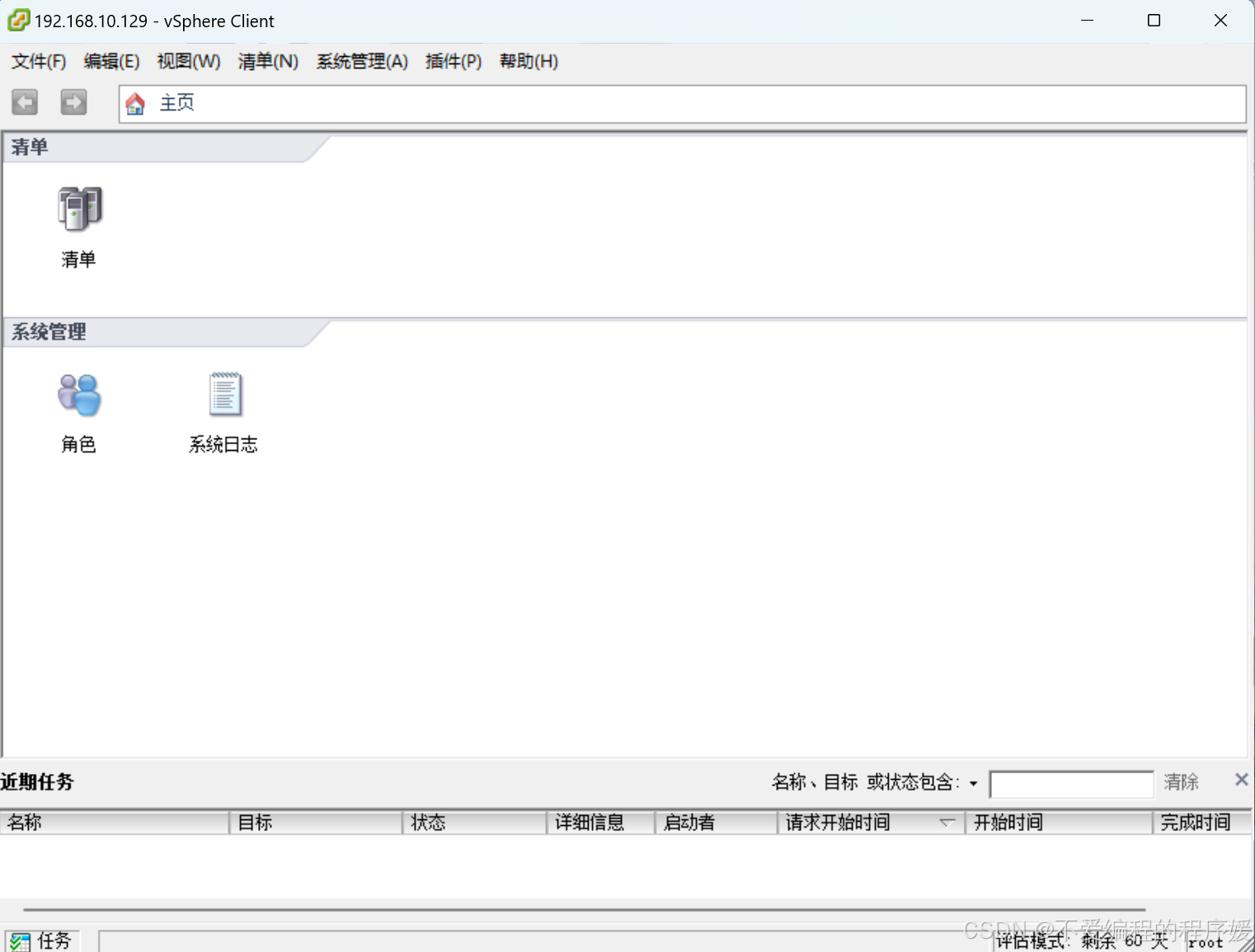Close the vSphere Client window
Viewport: 1255px width, 952px height.
[1220, 21]
